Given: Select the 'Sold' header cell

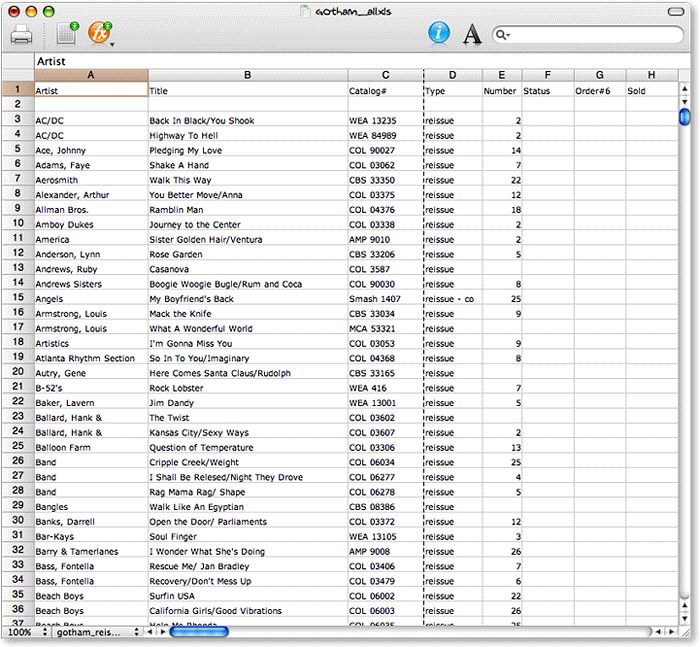Looking at the screenshot, I should point(652,91).
